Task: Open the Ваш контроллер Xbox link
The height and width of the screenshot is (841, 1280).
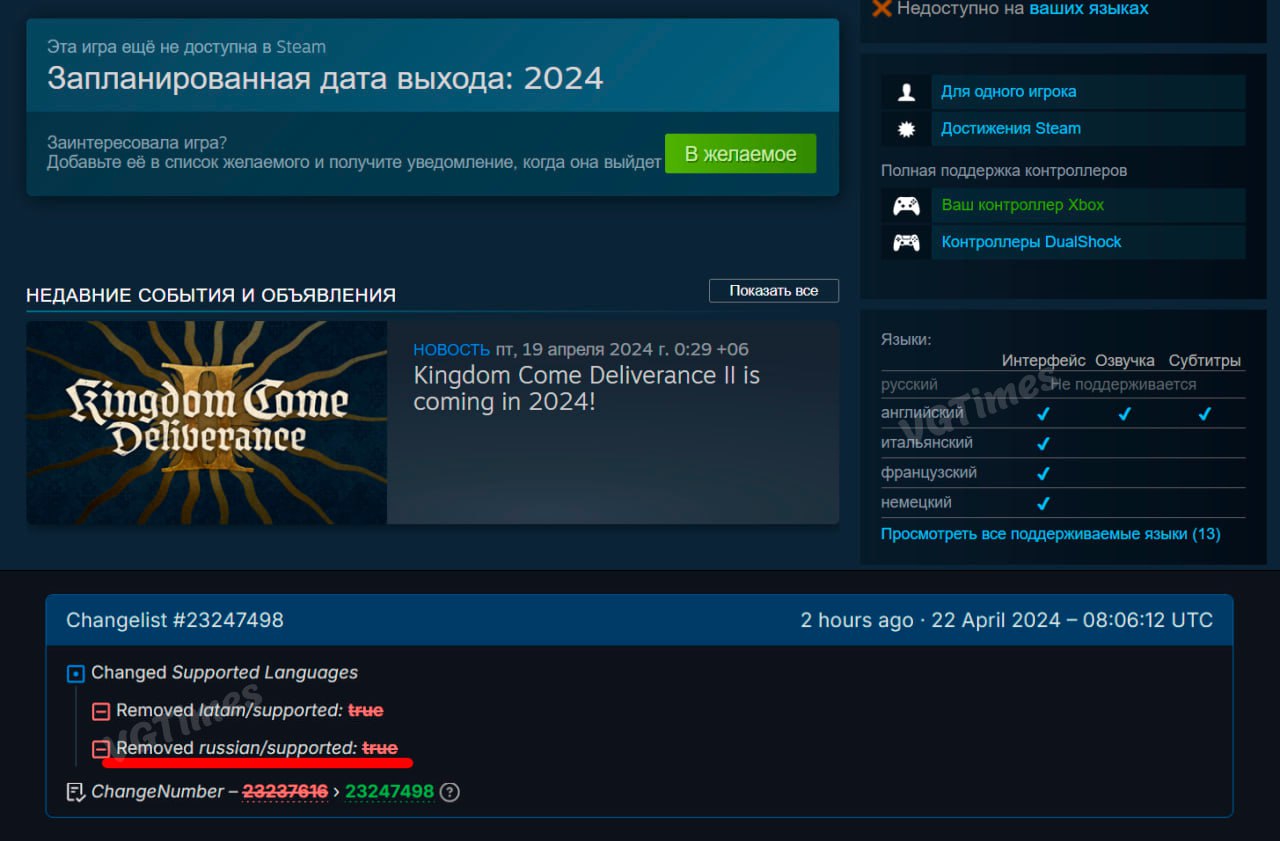Action: pos(1022,205)
